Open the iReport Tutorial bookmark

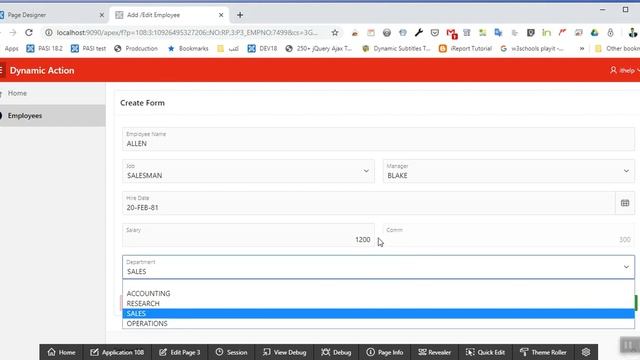click(x=465, y=49)
